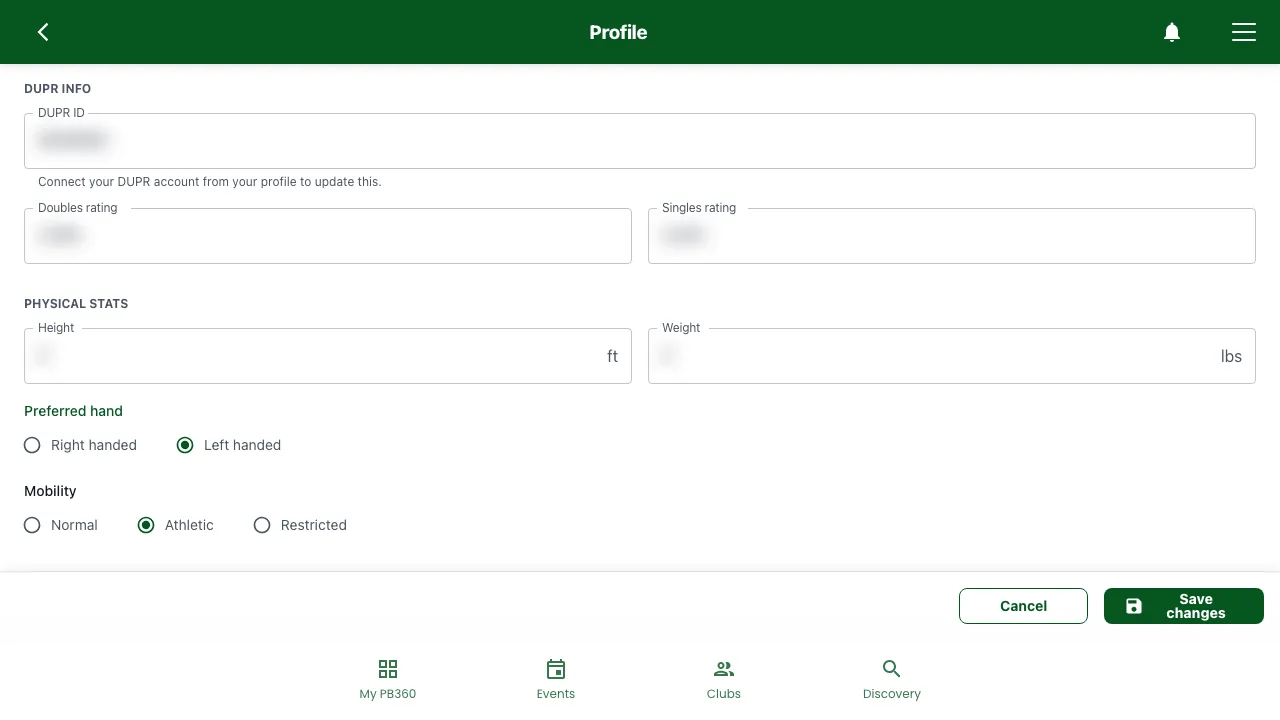Screen dimensions: 1280x720
Task: Click the Discovery search icon
Action: tap(892, 669)
